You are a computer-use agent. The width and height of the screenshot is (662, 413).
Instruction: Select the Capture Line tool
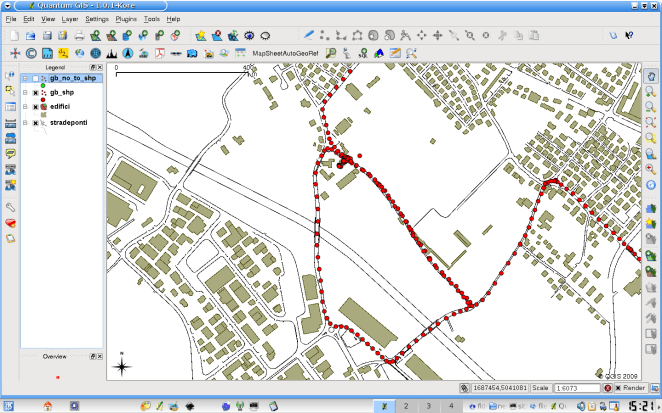click(x=341, y=35)
